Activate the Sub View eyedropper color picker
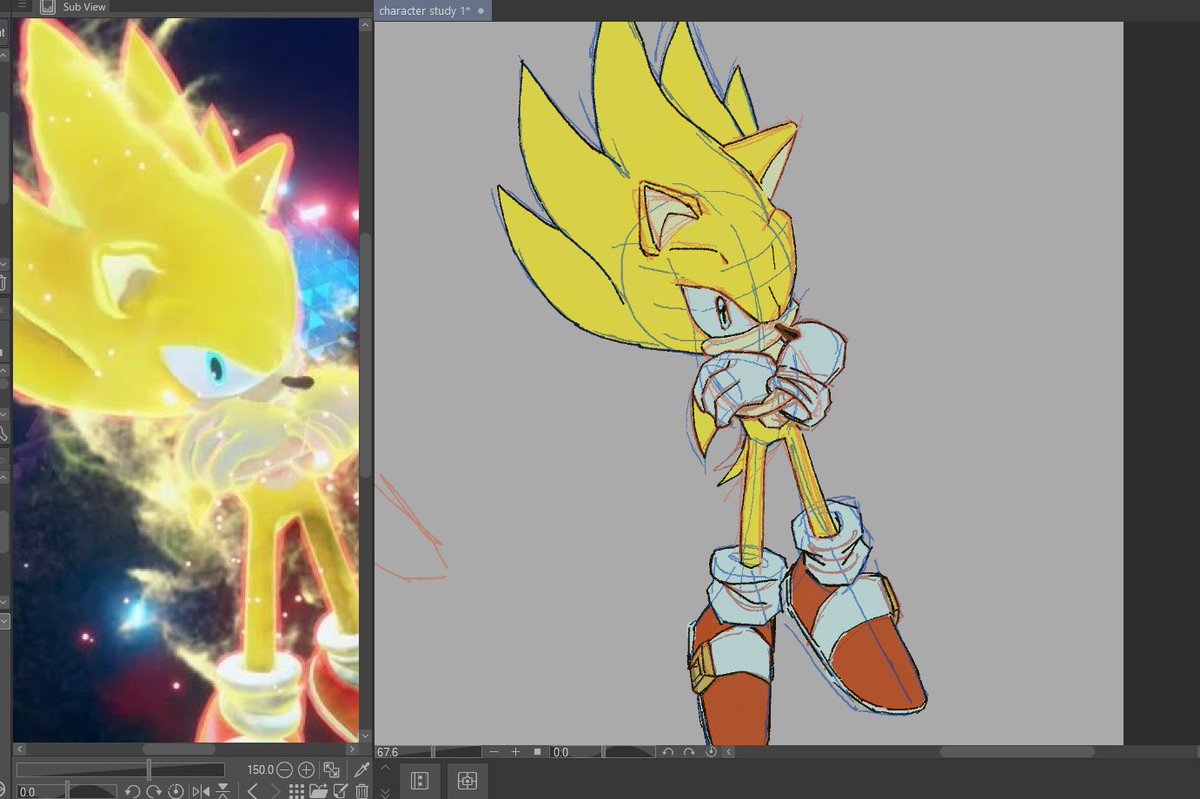Screen dimensions: 1200x799 click(x=363, y=770)
